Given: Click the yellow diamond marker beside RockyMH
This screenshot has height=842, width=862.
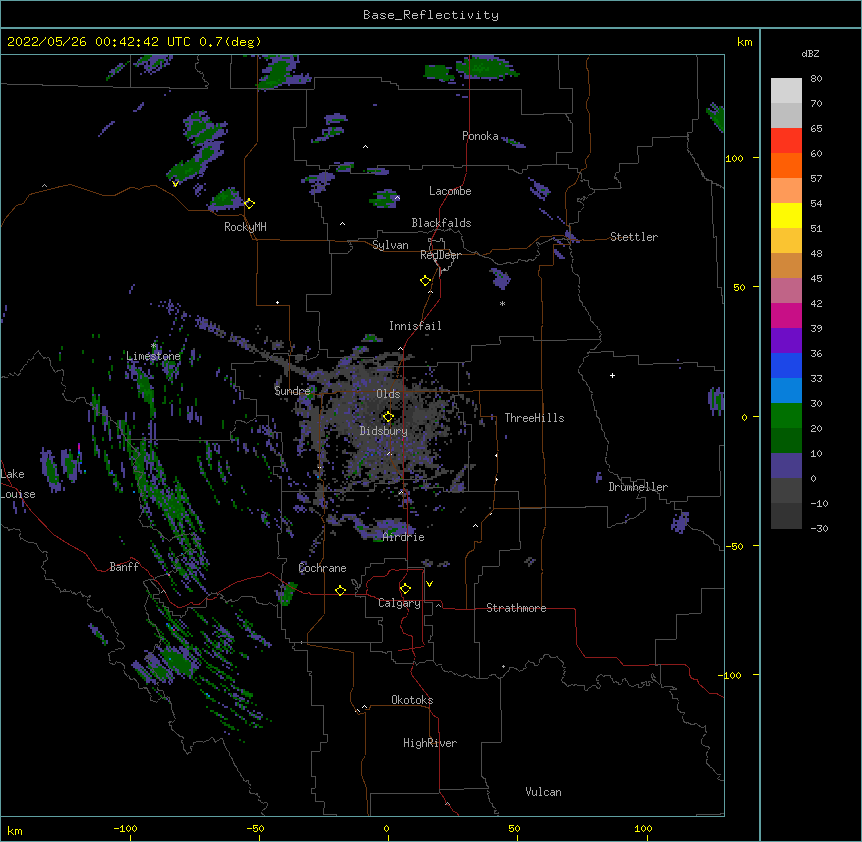Looking at the screenshot, I should pyautogui.click(x=249, y=204).
